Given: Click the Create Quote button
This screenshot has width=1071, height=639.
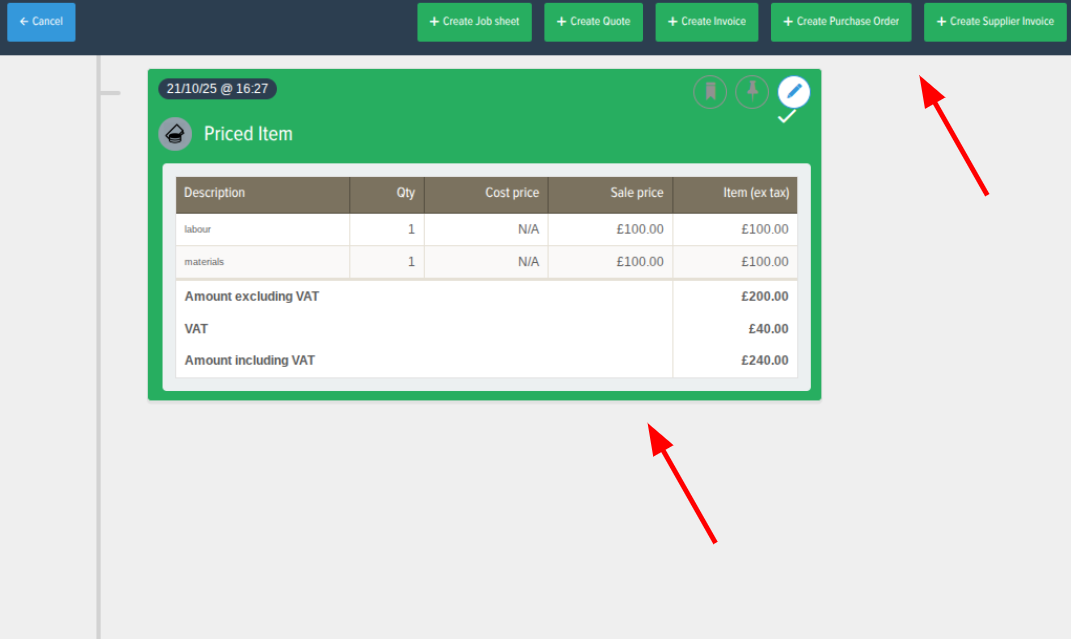Looking at the screenshot, I should click(x=593, y=21).
